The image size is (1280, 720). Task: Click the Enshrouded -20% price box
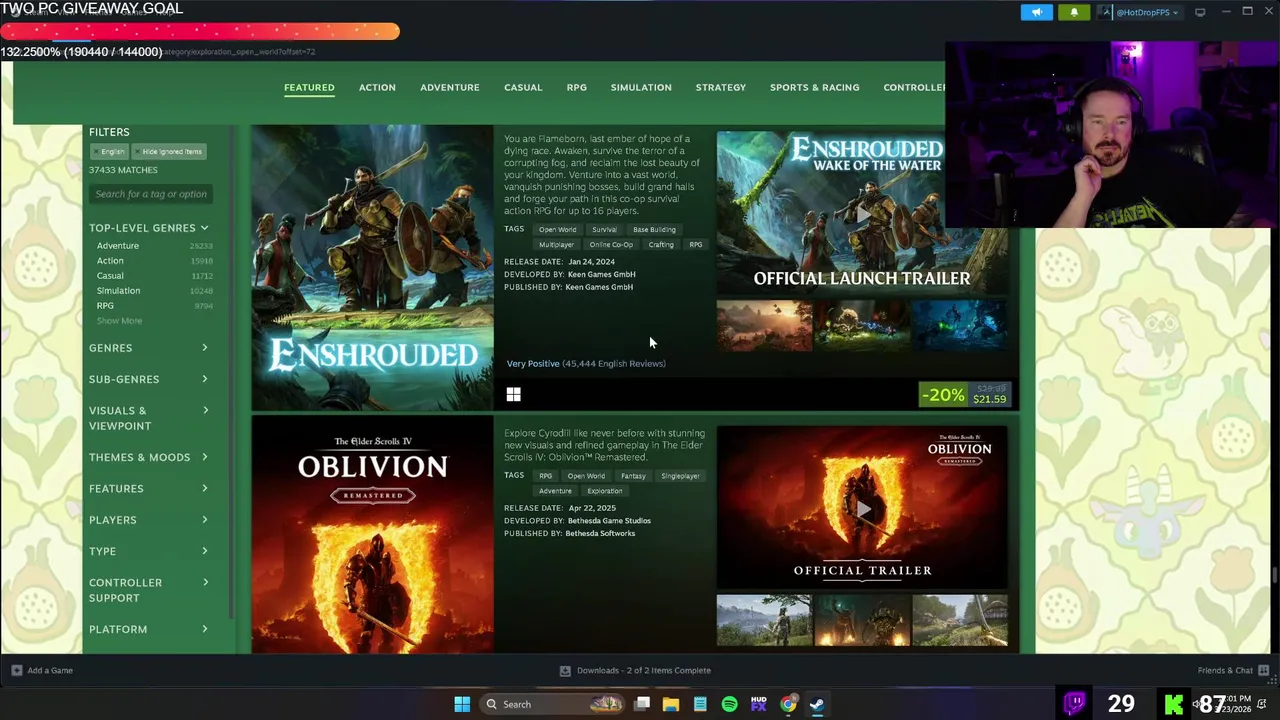pos(966,395)
